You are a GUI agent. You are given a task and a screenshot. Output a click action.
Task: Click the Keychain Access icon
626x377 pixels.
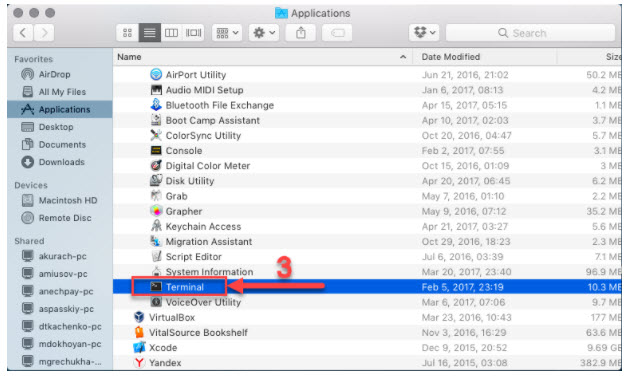point(156,226)
